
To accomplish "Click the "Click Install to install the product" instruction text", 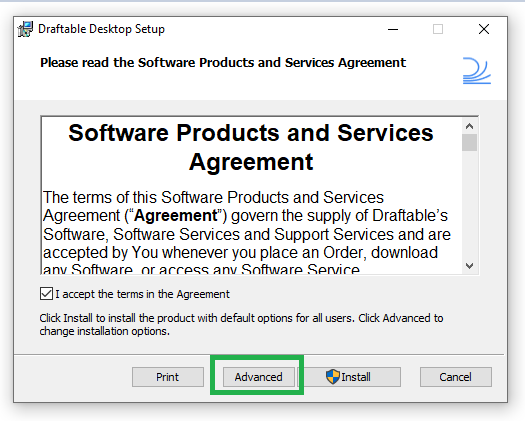I will (241, 325).
